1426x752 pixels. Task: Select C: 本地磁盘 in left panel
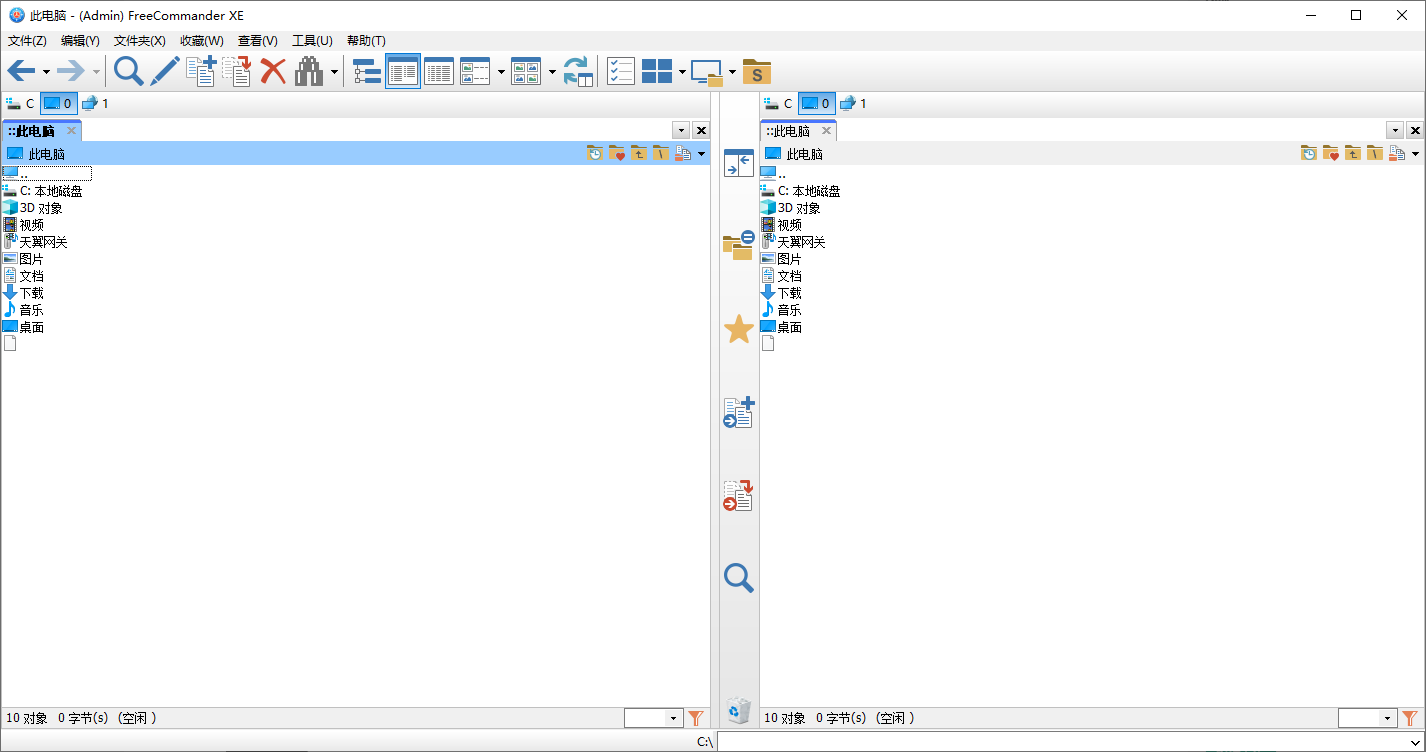click(51, 191)
